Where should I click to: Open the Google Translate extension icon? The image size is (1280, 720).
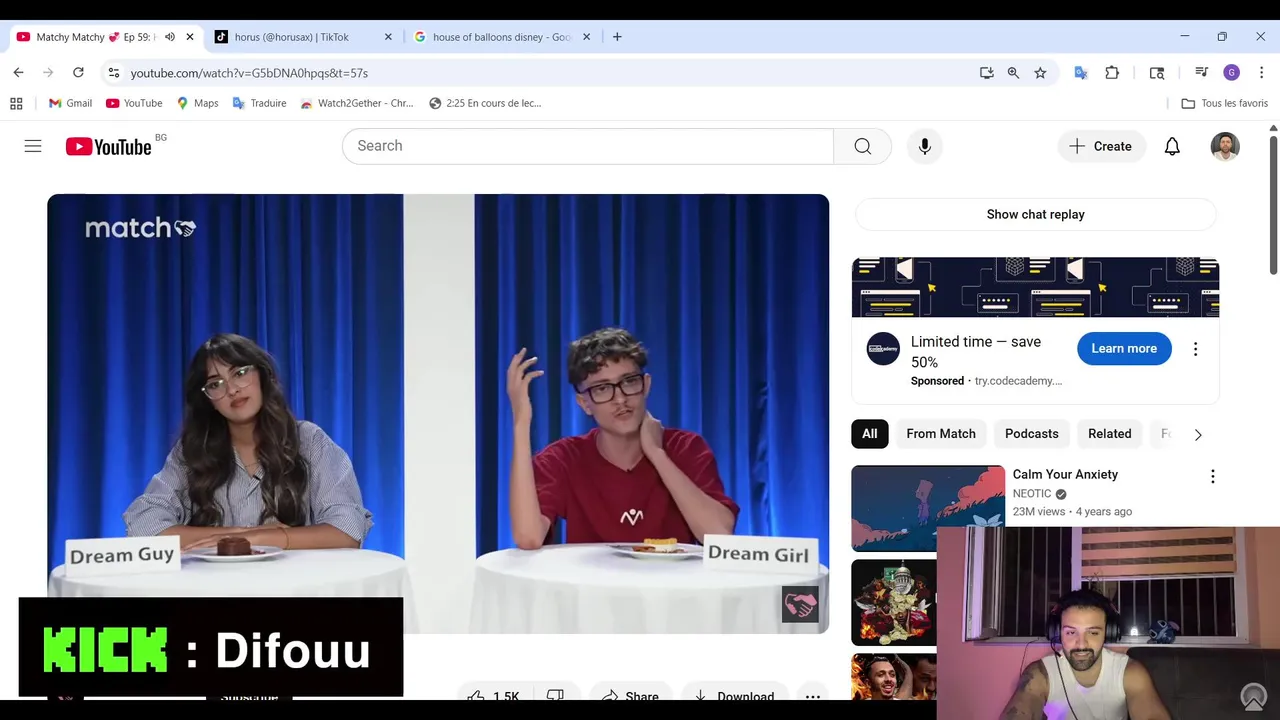1080,73
